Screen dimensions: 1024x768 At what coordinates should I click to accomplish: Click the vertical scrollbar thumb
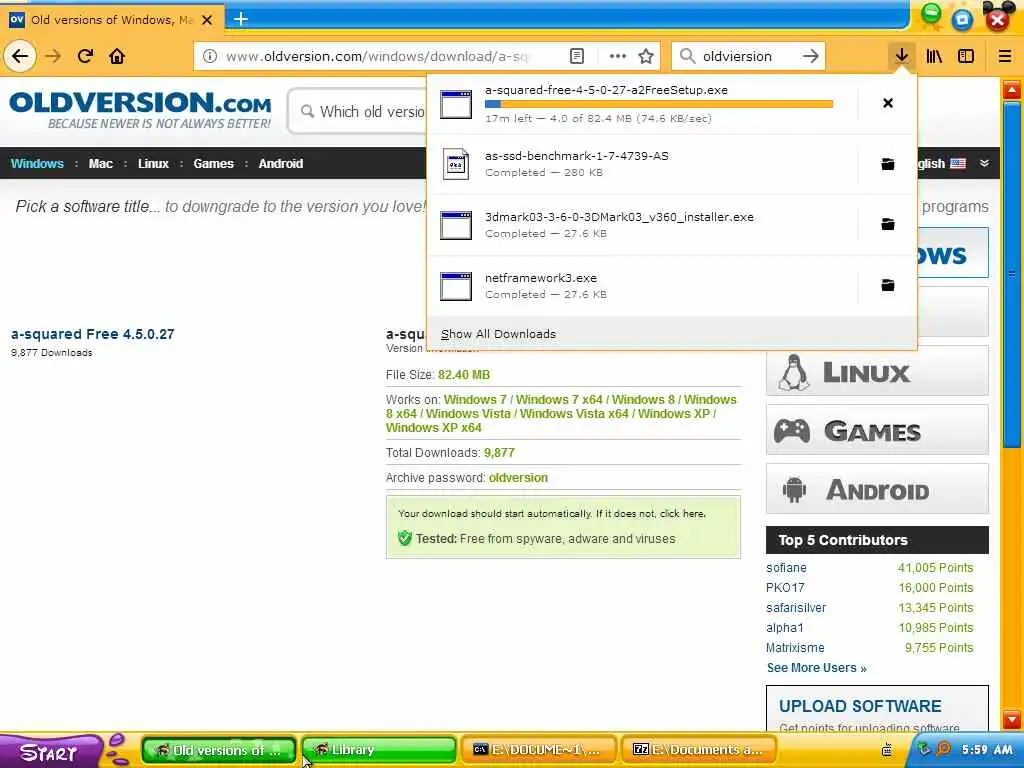point(1012,274)
